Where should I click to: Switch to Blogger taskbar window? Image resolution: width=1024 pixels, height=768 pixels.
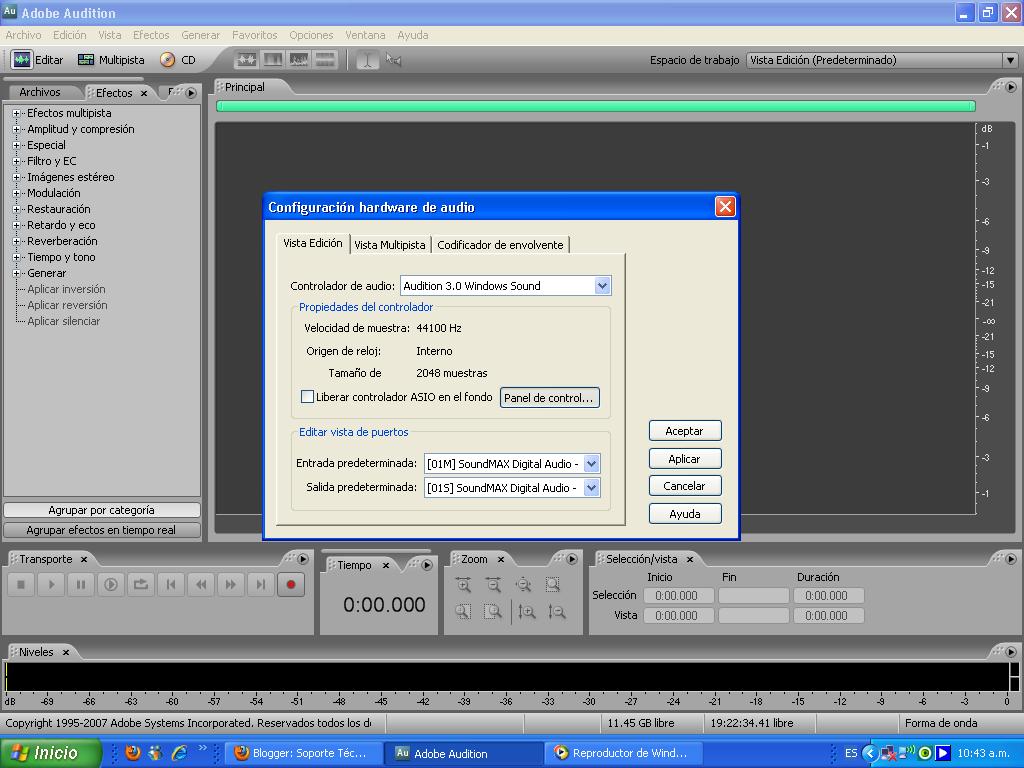pyautogui.click(x=303, y=754)
